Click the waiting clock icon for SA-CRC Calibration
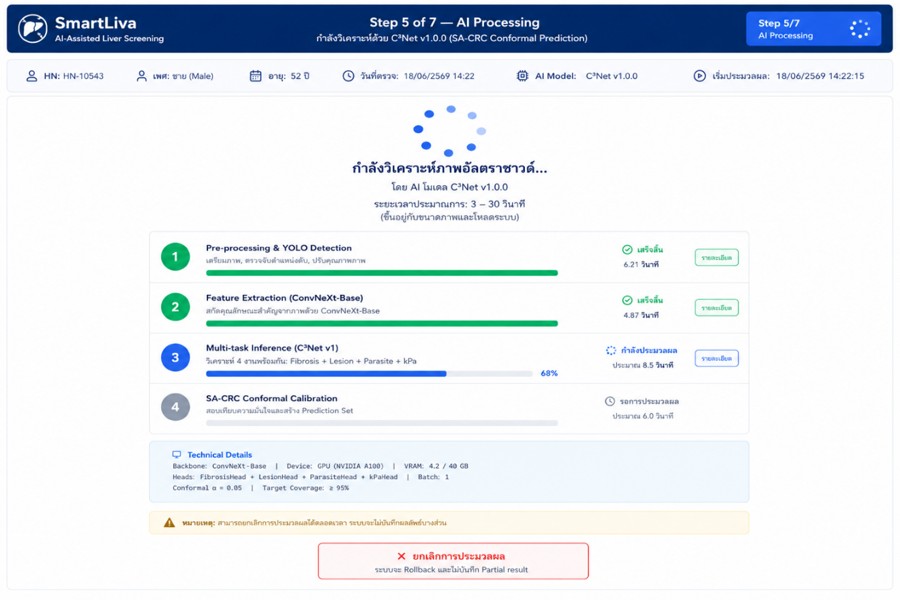The image size is (900, 600). point(610,401)
